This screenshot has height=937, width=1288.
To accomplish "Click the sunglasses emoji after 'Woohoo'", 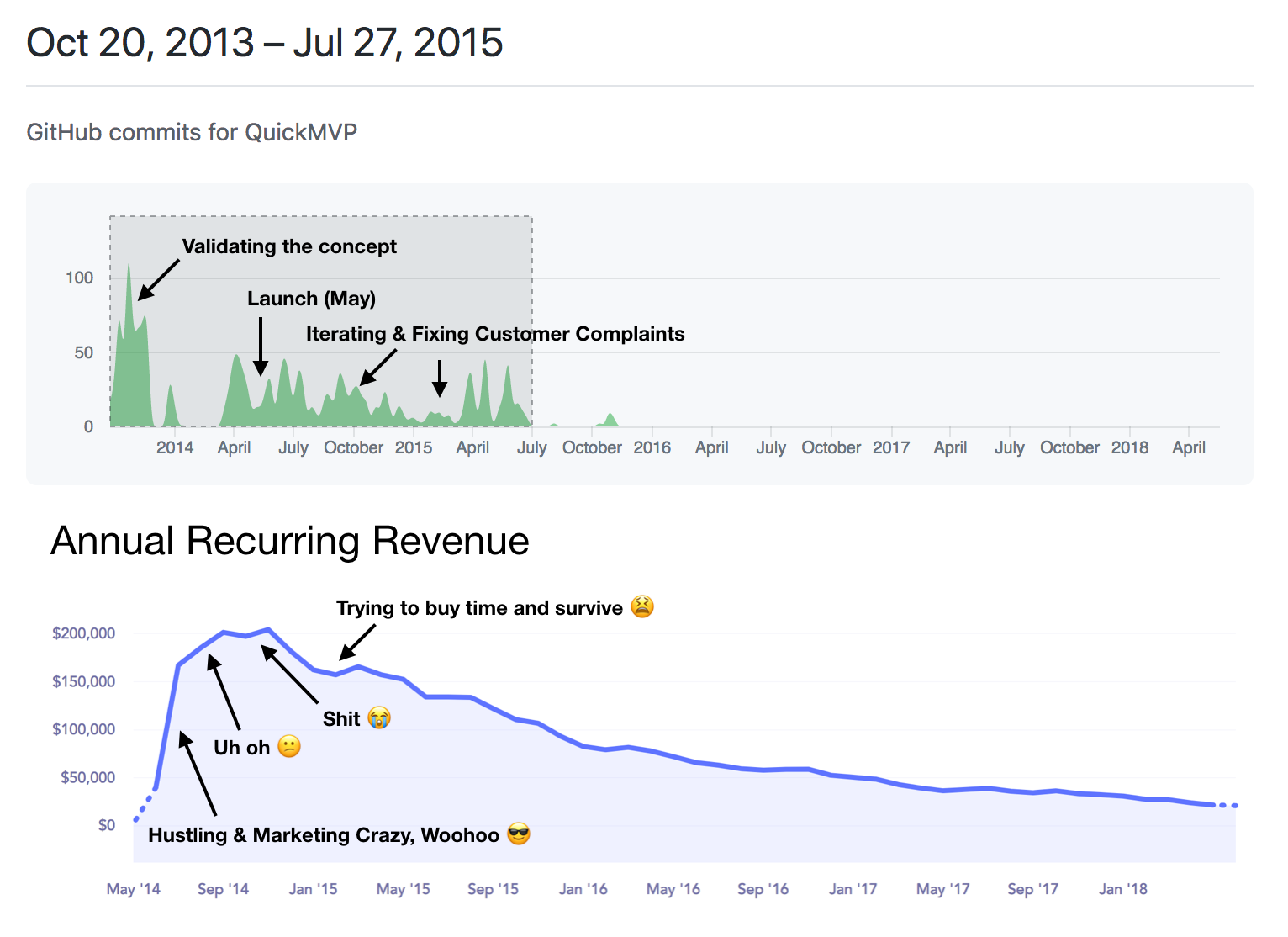I will (x=519, y=834).
